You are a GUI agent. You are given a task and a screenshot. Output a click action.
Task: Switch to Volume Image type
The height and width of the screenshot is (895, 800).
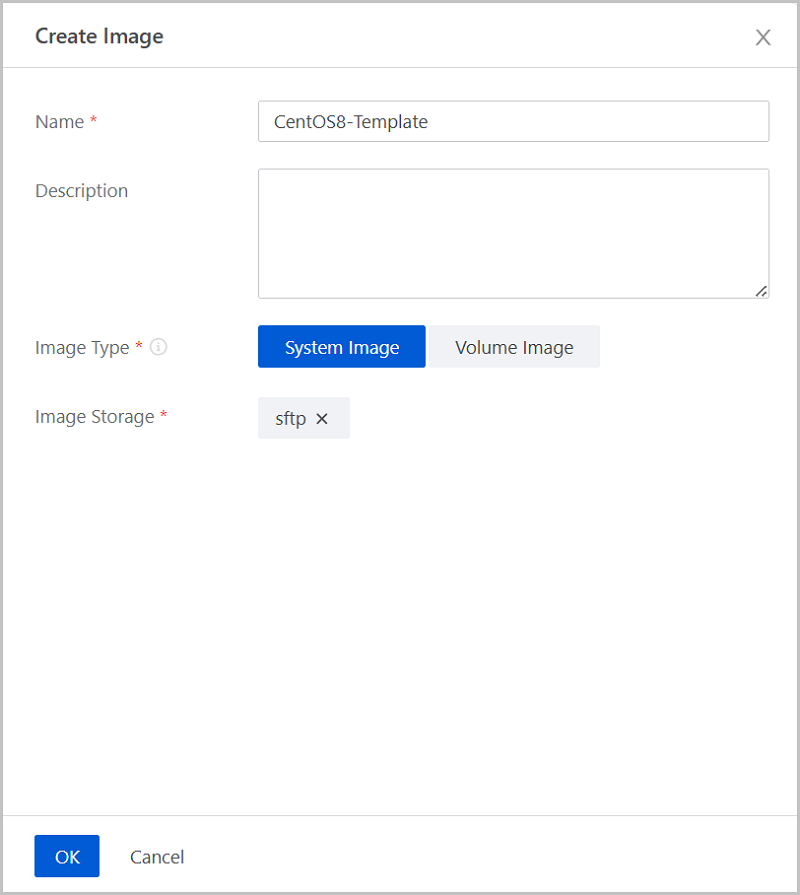click(x=514, y=347)
